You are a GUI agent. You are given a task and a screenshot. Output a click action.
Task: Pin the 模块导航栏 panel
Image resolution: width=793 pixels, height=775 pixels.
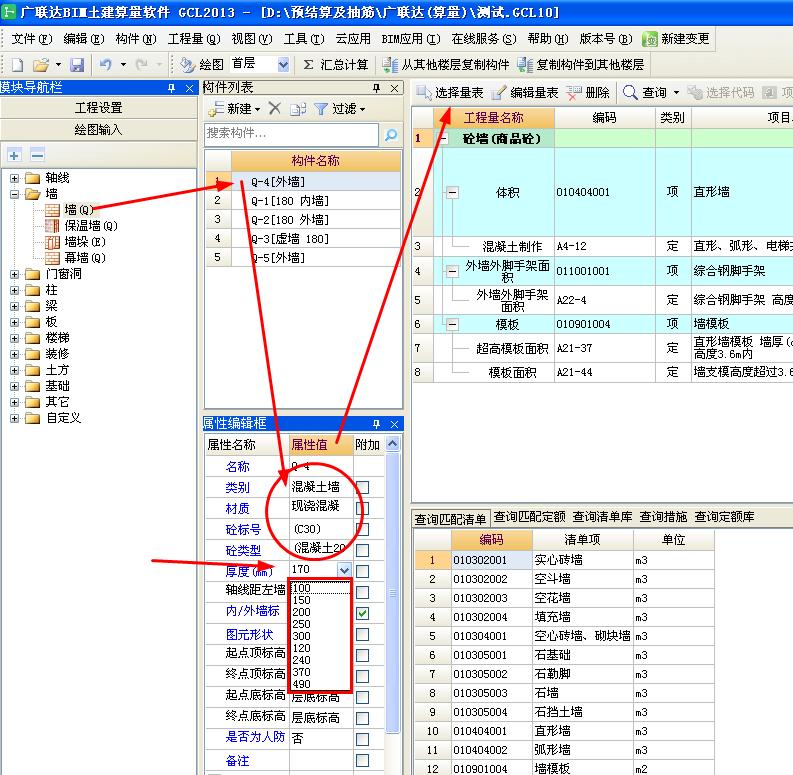pyautogui.click(x=171, y=88)
